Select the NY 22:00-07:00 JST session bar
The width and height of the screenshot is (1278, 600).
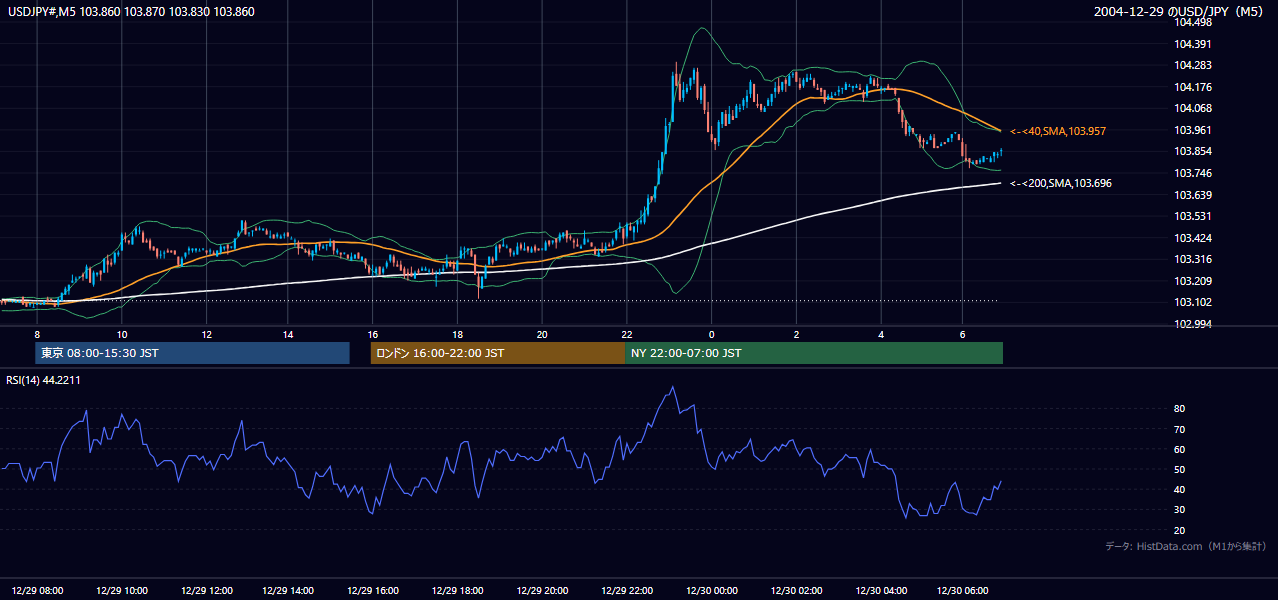tap(814, 353)
